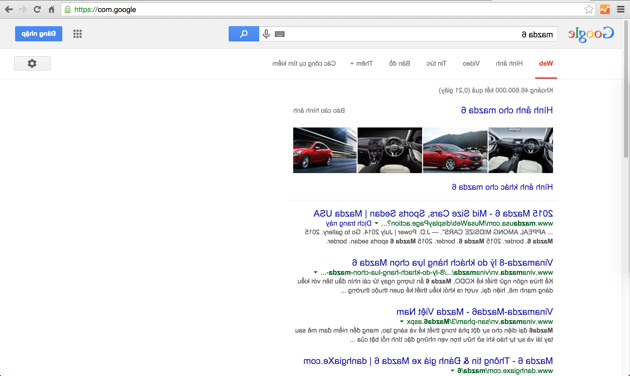Reload the page with the refresh icon
The height and width of the screenshot is (376, 630).
[37, 9]
